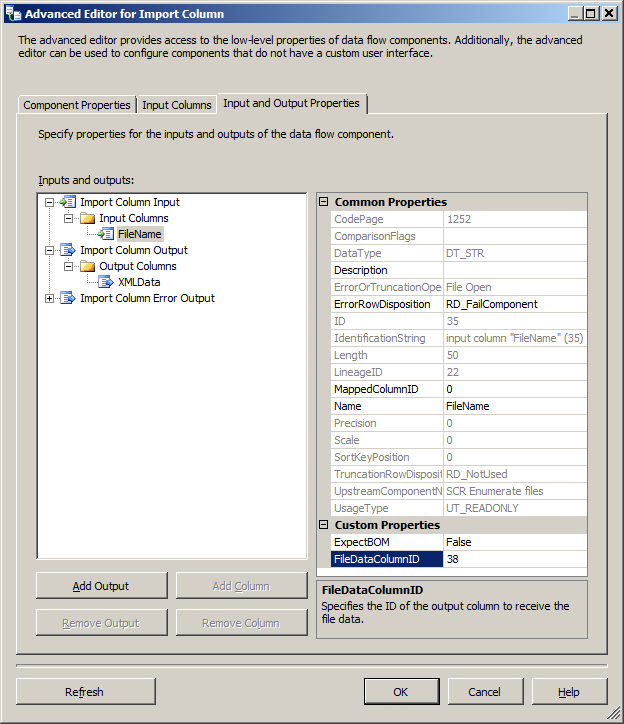
Task: Collapse the Import Column Input node
Action: [49, 202]
